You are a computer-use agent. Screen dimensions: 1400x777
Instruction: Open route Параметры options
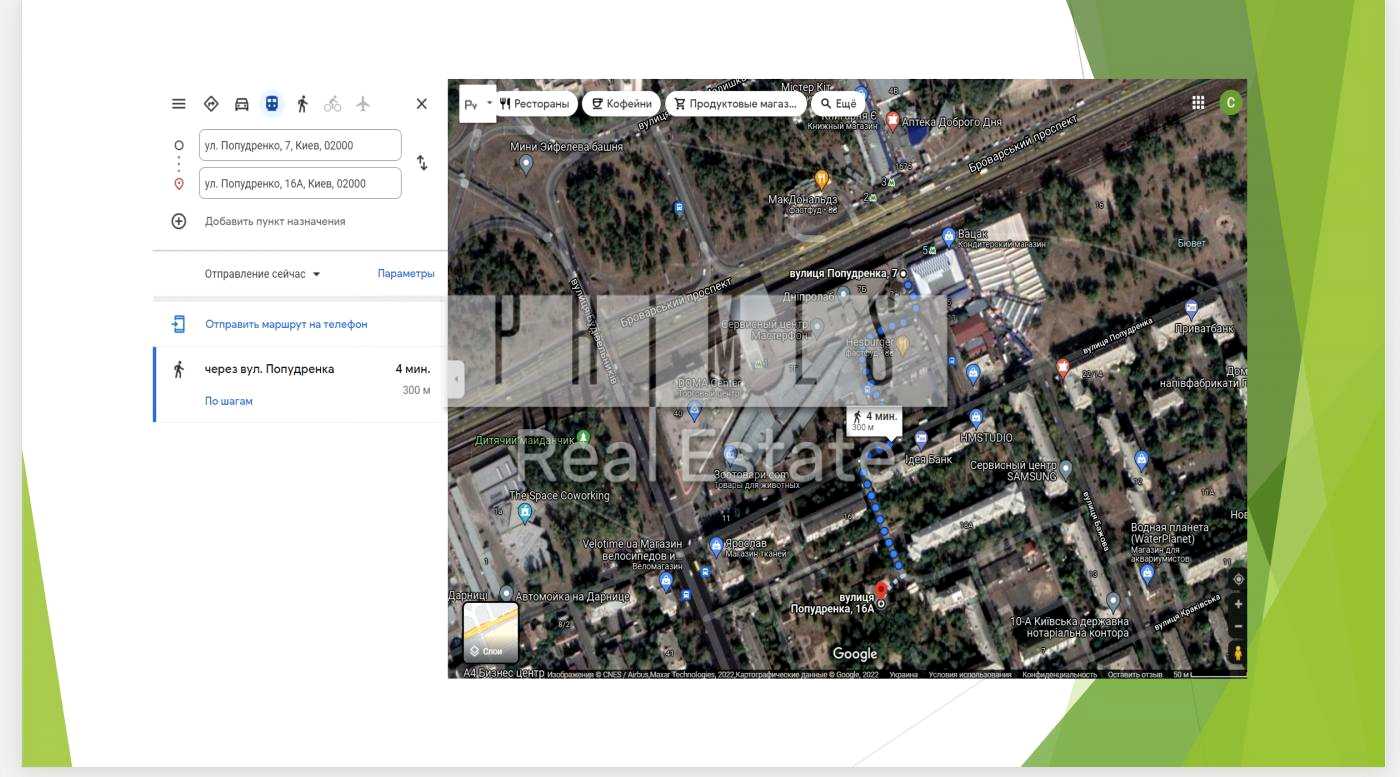[406, 273]
